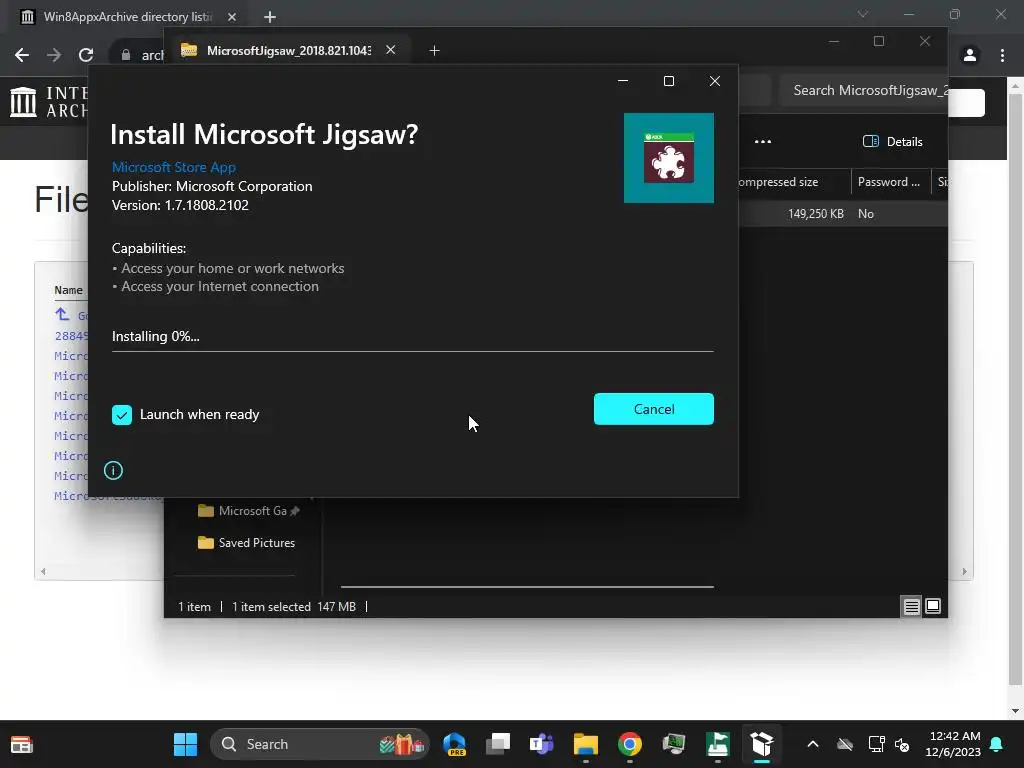Close the MicrosoftJigsaw File Explorer tab
Viewport: 1024px width, 768px height.
tap(391, 50)
